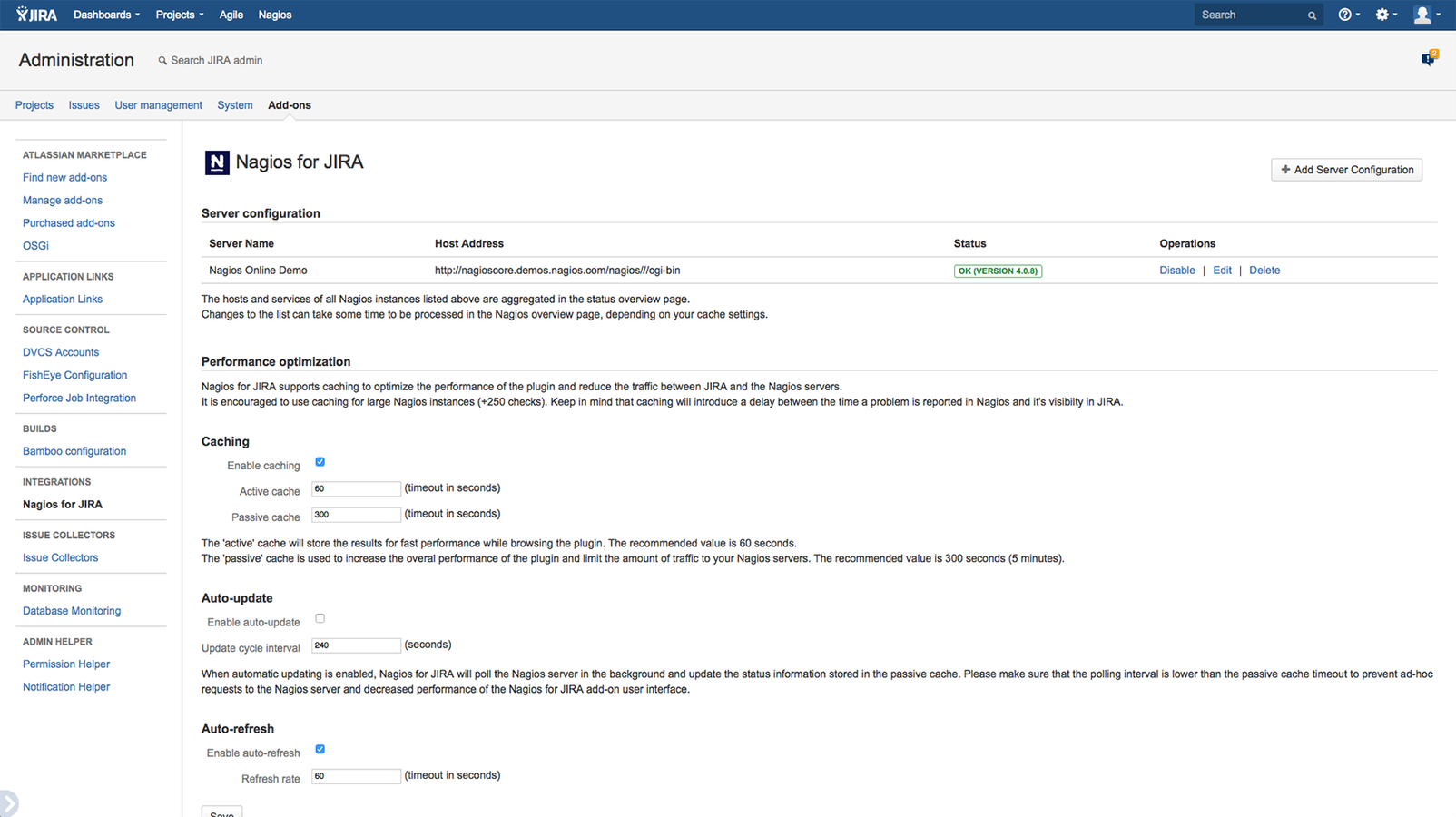Click the Update cycle interval field
The image size is (1456, 817).
[356, 645]
